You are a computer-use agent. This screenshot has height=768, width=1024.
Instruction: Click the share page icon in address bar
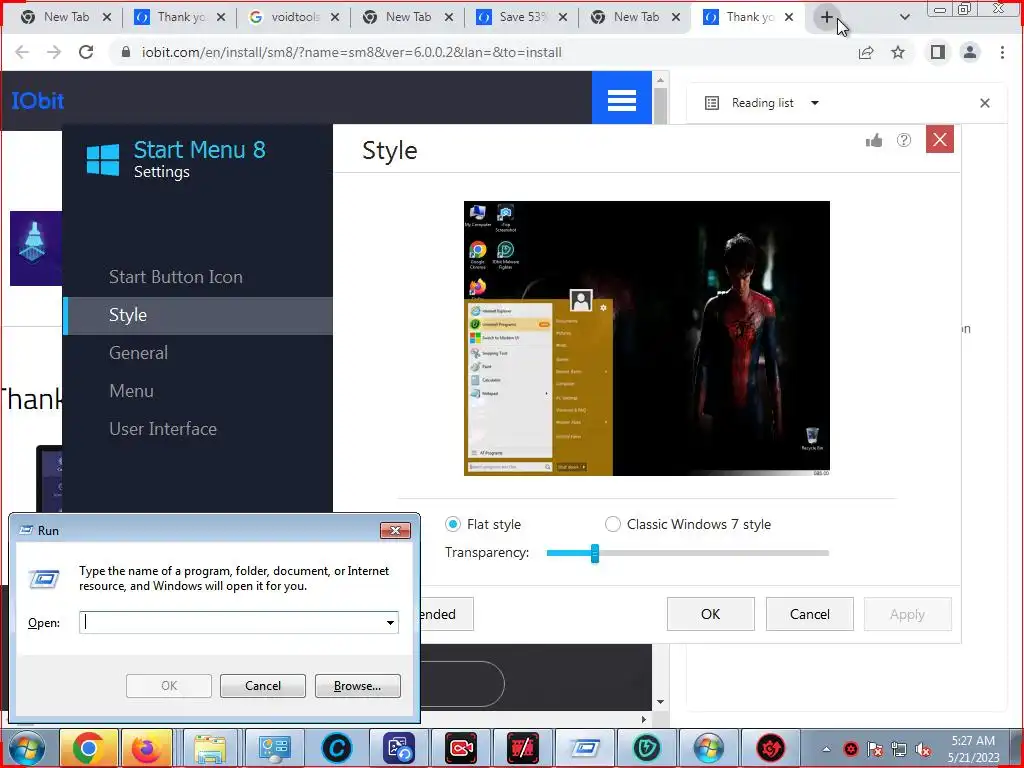(866, 52)
